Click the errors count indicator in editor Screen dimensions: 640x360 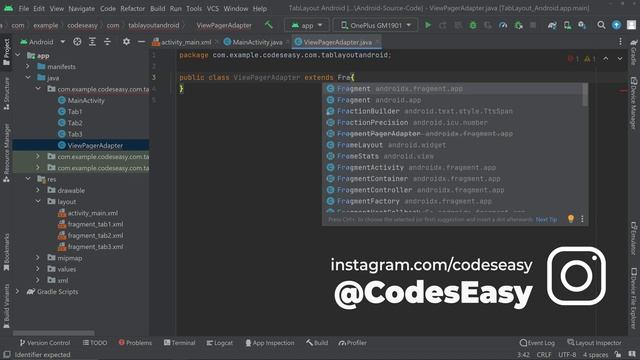coord(573,59)
